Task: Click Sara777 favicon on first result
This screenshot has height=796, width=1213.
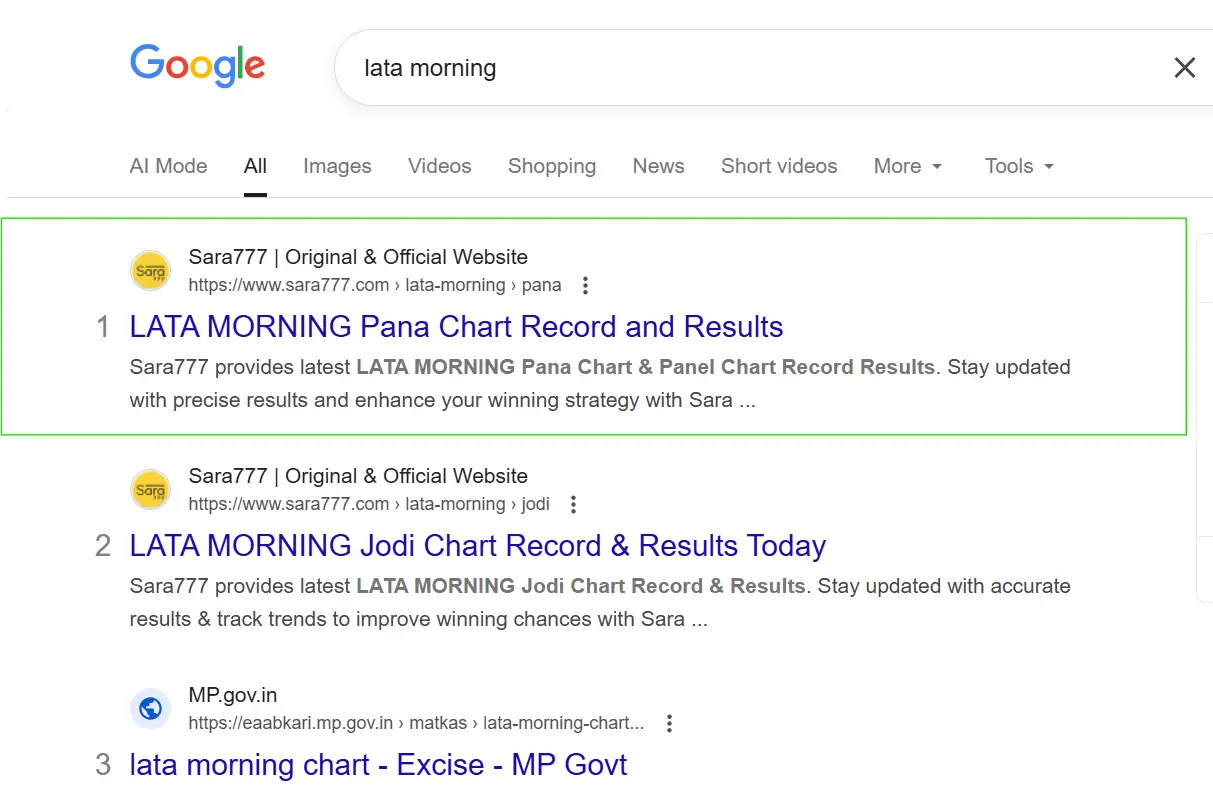Action: pyautogui.click(x=151, y=271)
